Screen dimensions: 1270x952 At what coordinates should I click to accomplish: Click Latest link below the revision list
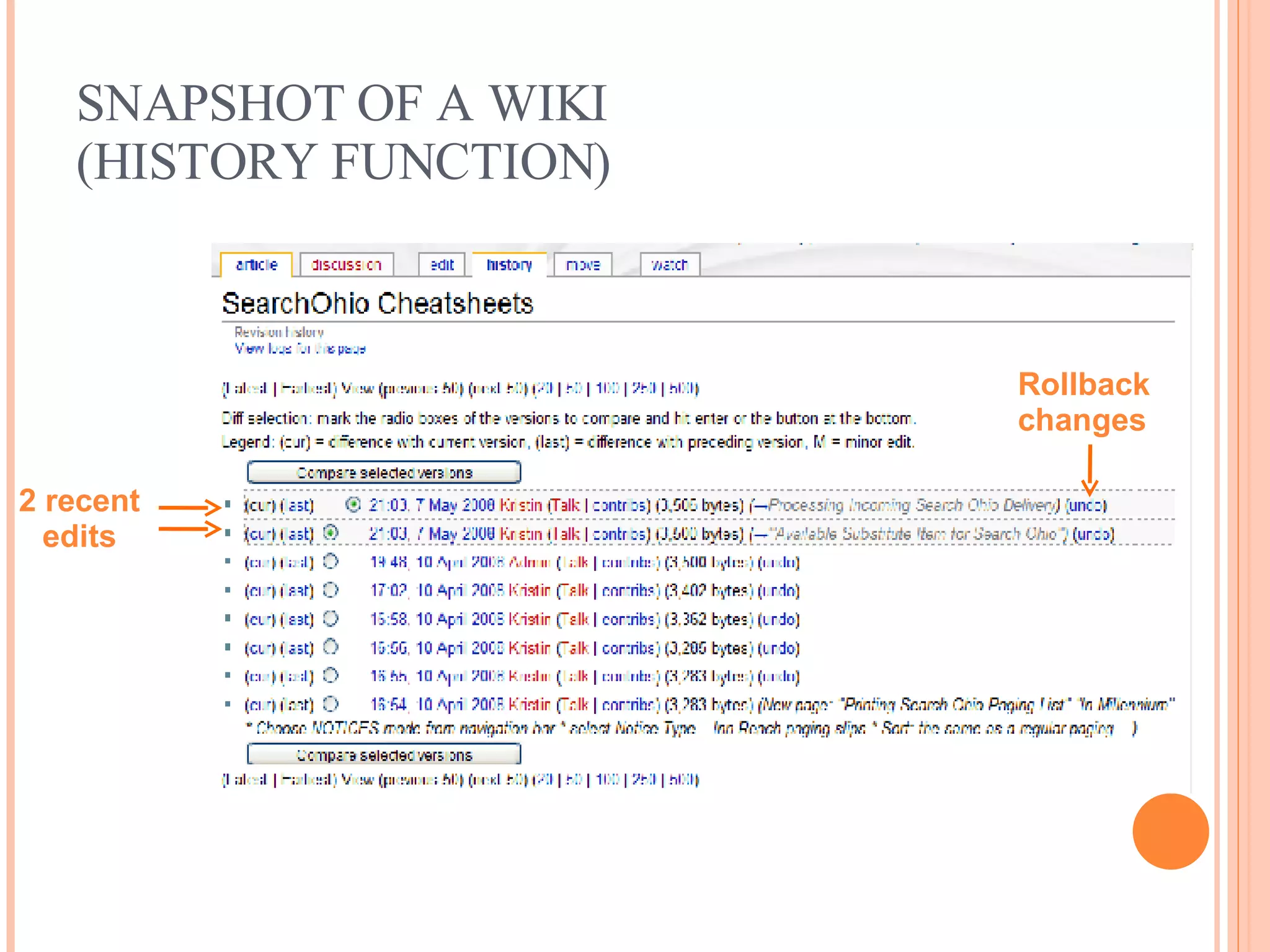tap(247, 780)
